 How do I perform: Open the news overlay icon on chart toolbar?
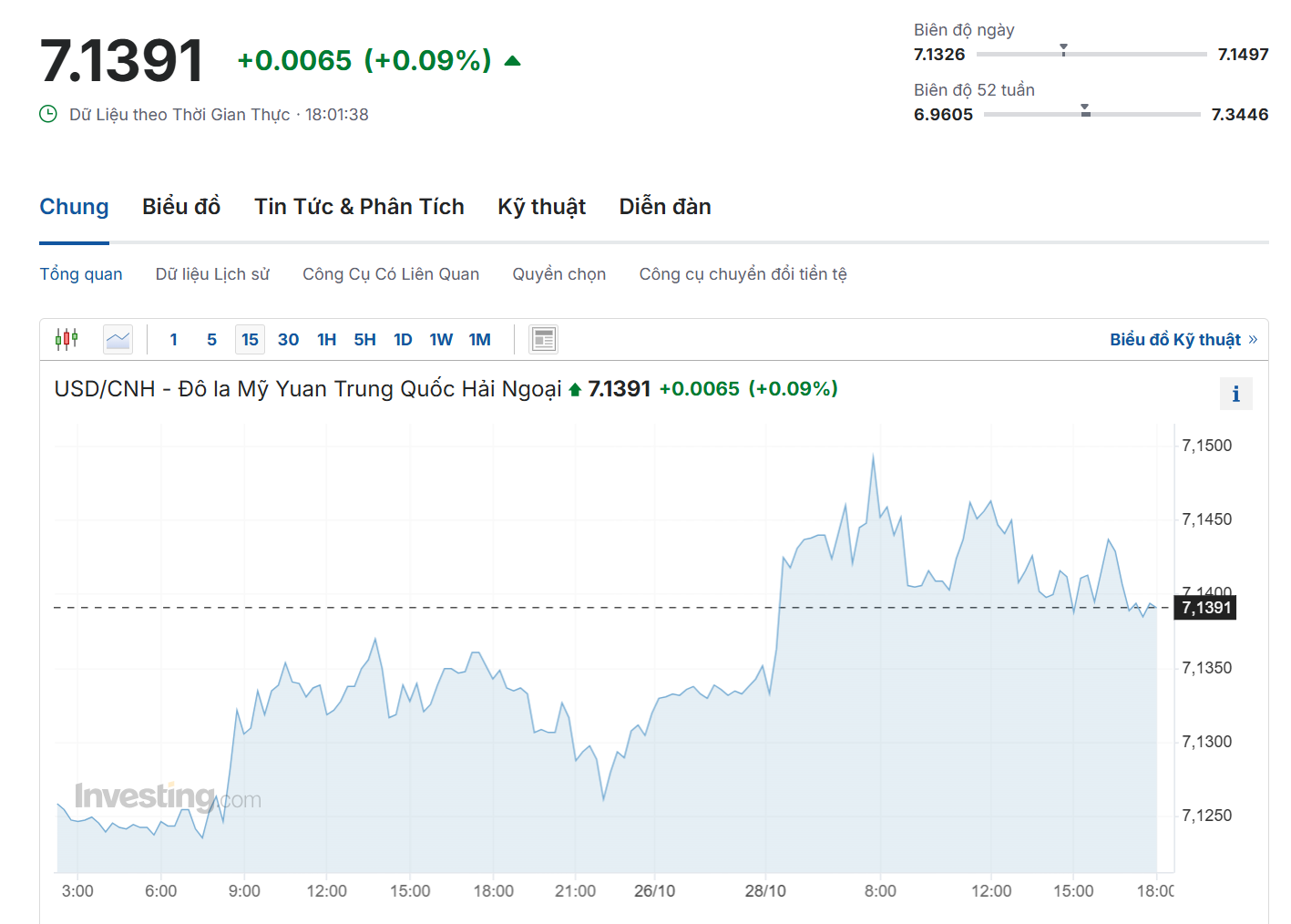click(543, 340)
